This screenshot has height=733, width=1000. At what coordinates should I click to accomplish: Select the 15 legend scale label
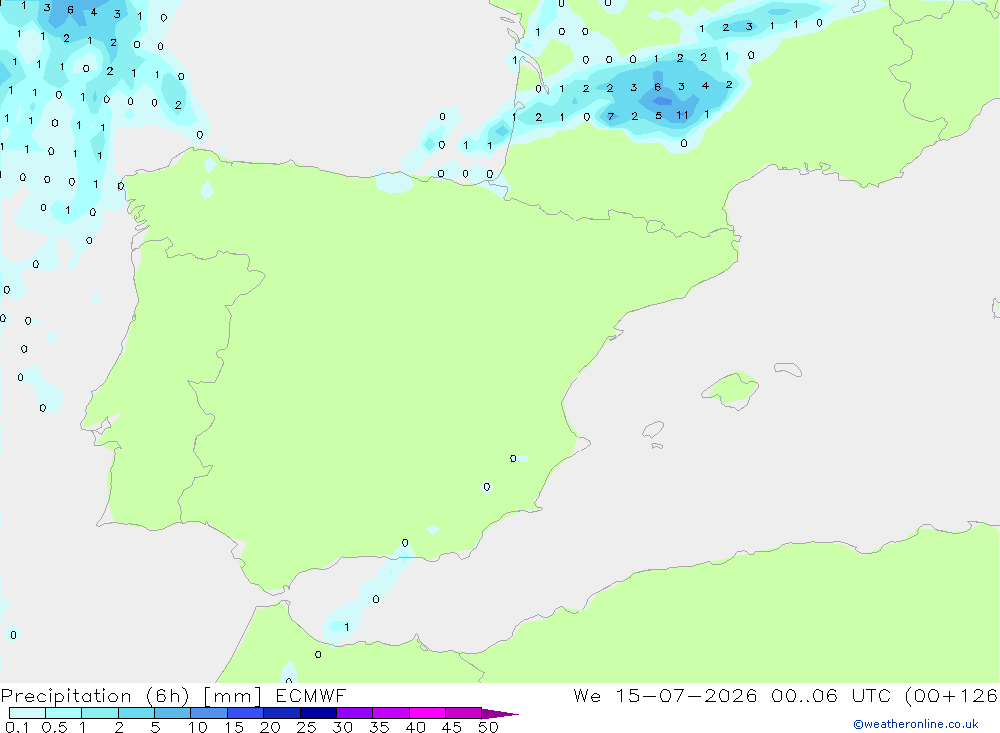coord(234,727)
